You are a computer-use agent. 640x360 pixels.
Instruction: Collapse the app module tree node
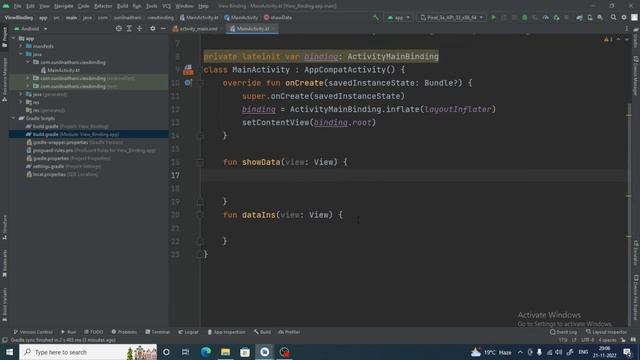(14, 38)
